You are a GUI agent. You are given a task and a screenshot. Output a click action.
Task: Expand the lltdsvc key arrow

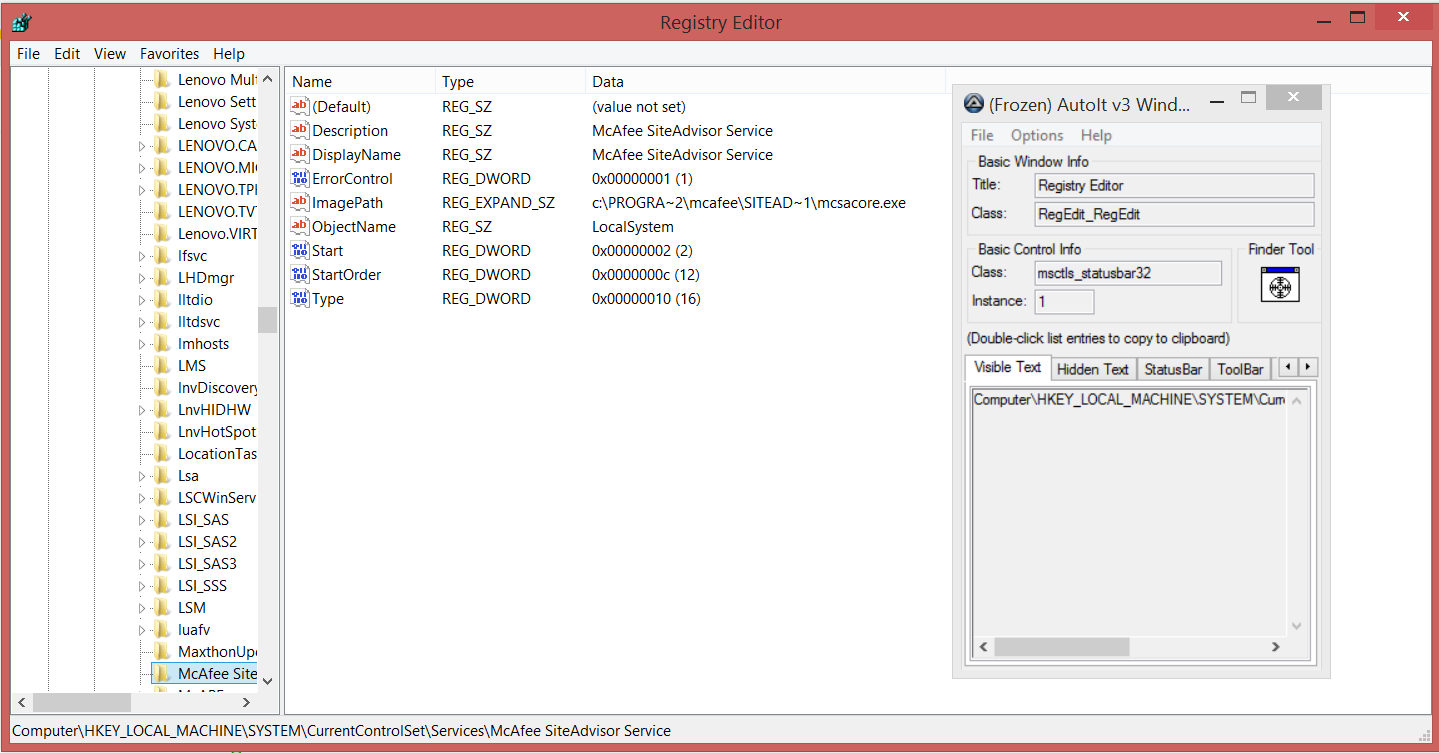pyautogui.click(x=141, y=322)
